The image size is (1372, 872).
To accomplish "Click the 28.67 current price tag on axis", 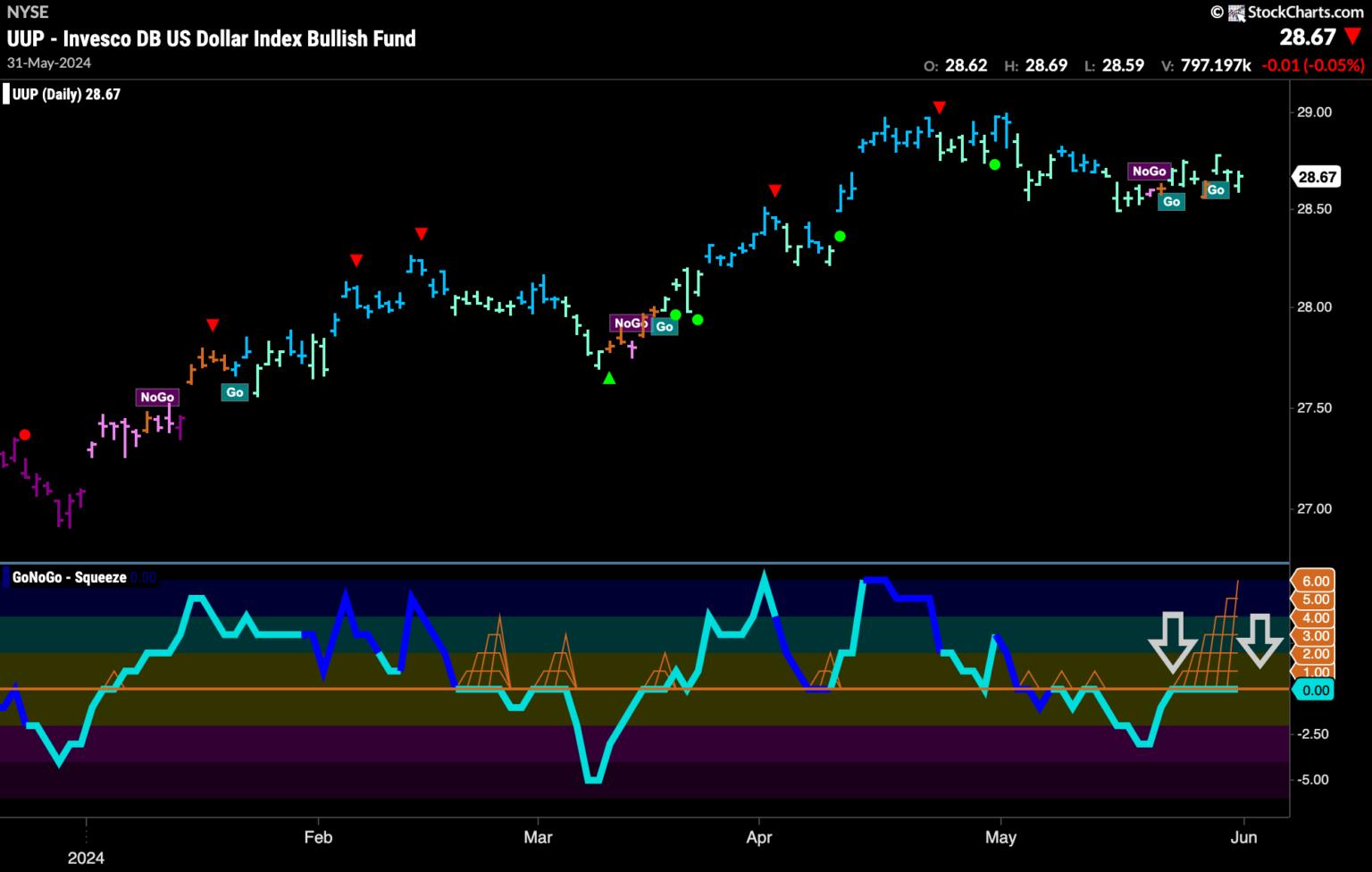I will pyautogui.click(x=1317, y=177).
